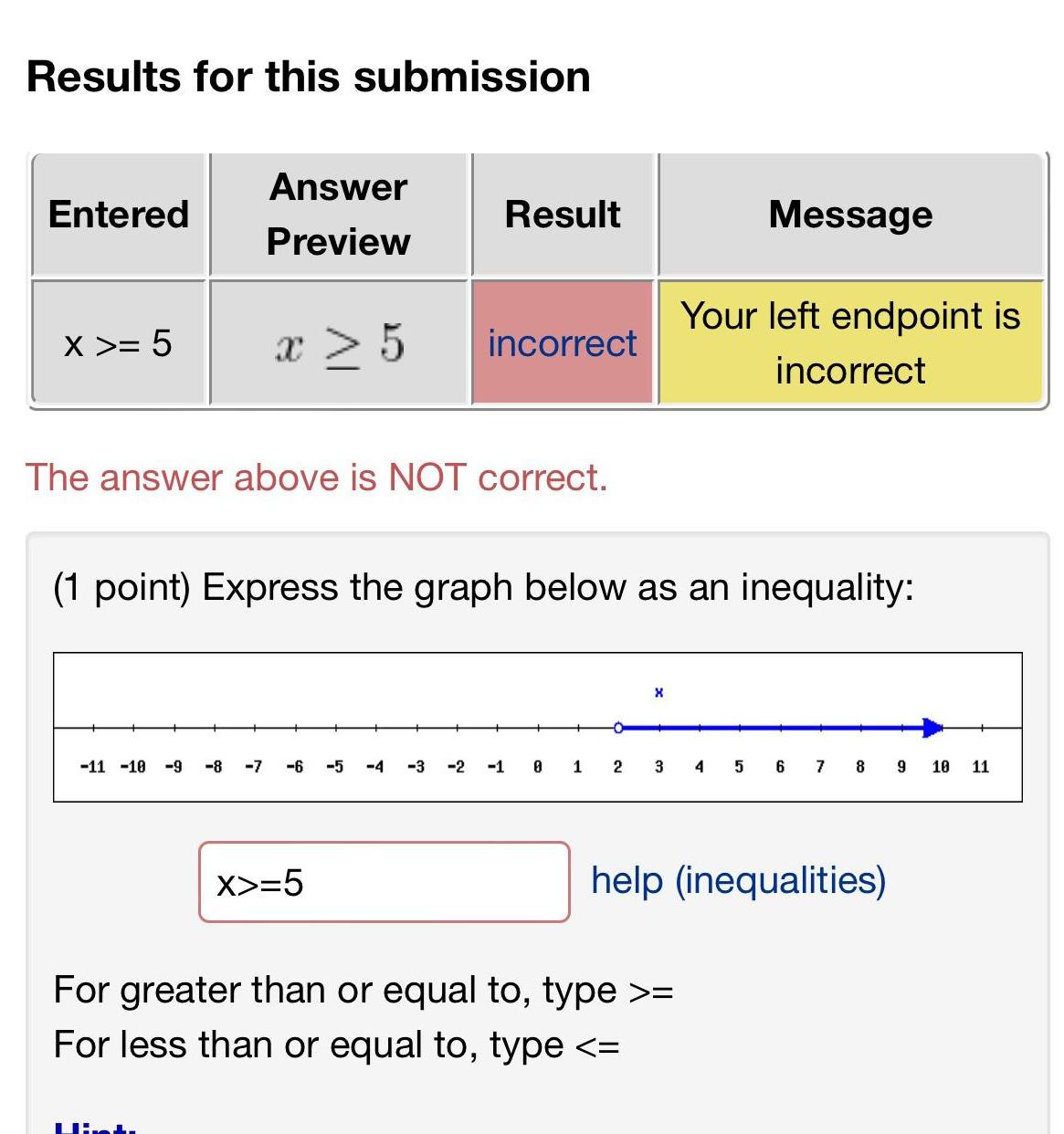Click the blue arrowhead on the ray
The image size is (1064, 1134).
(932, 728)
